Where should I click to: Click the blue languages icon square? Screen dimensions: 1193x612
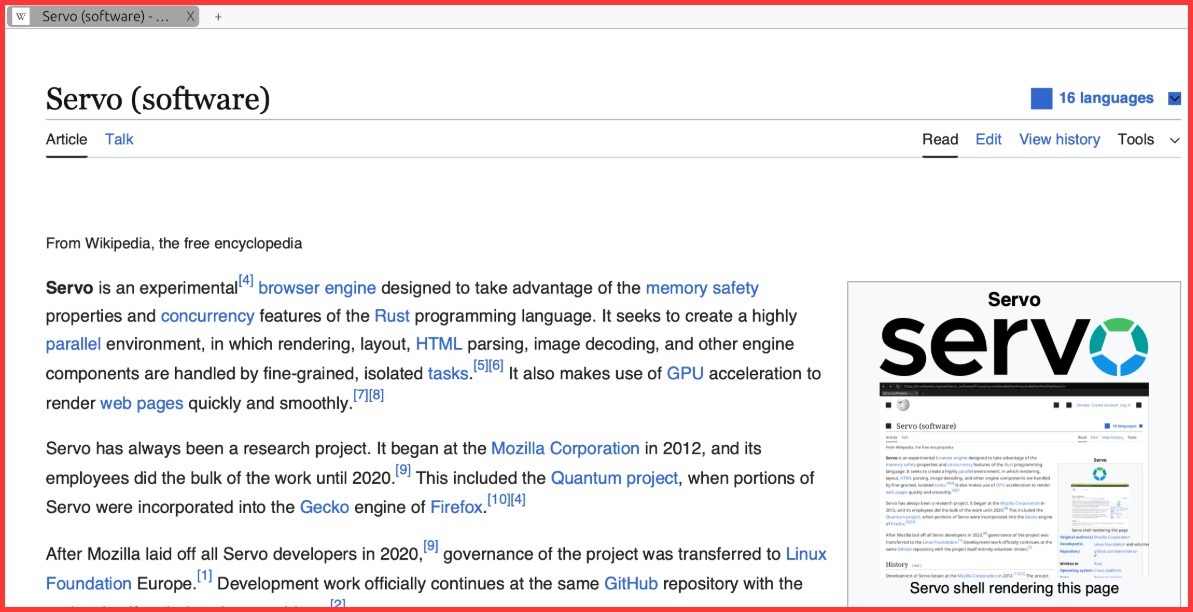[1041, 98]
